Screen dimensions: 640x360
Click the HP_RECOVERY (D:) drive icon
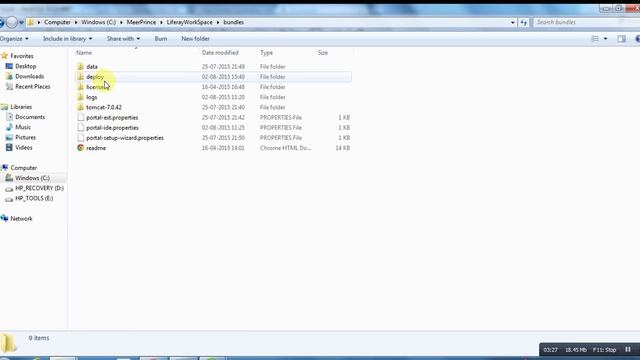pos(9,189)
